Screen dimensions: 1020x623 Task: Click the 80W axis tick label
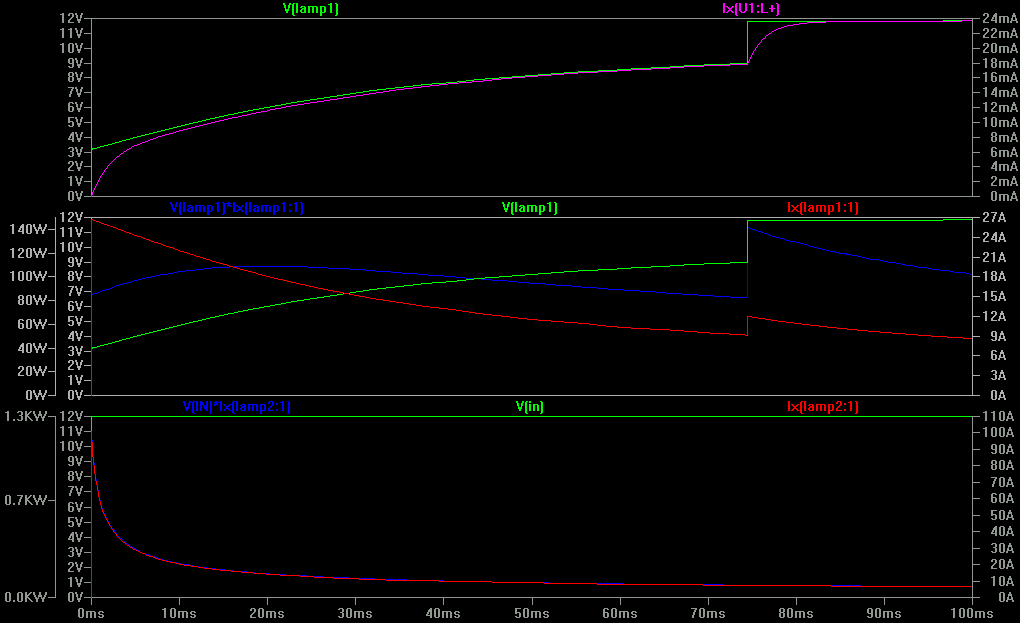tap(33, 300)
